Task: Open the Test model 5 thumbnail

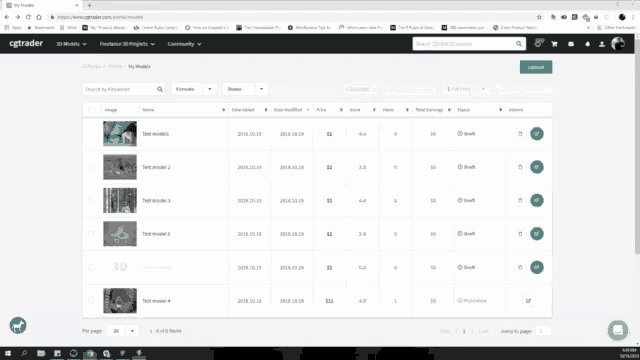Action: point(120,234)
